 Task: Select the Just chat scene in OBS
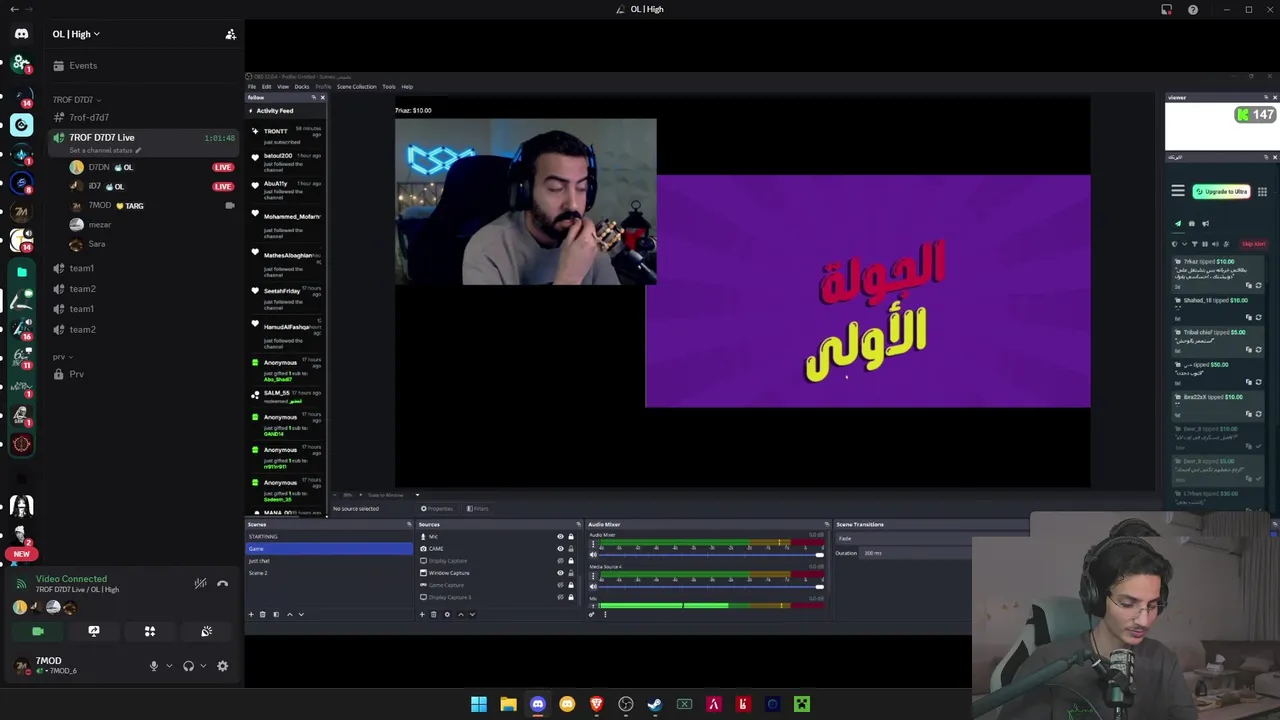(330, 561)
